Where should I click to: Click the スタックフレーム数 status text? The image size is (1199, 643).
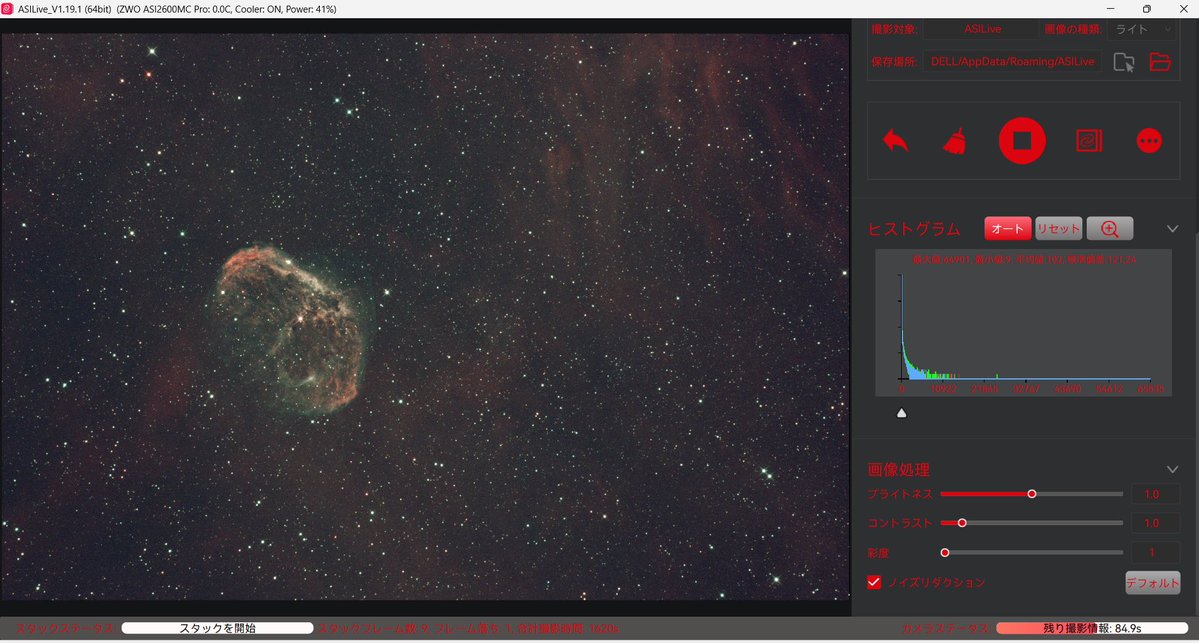[x=469, y=628]
